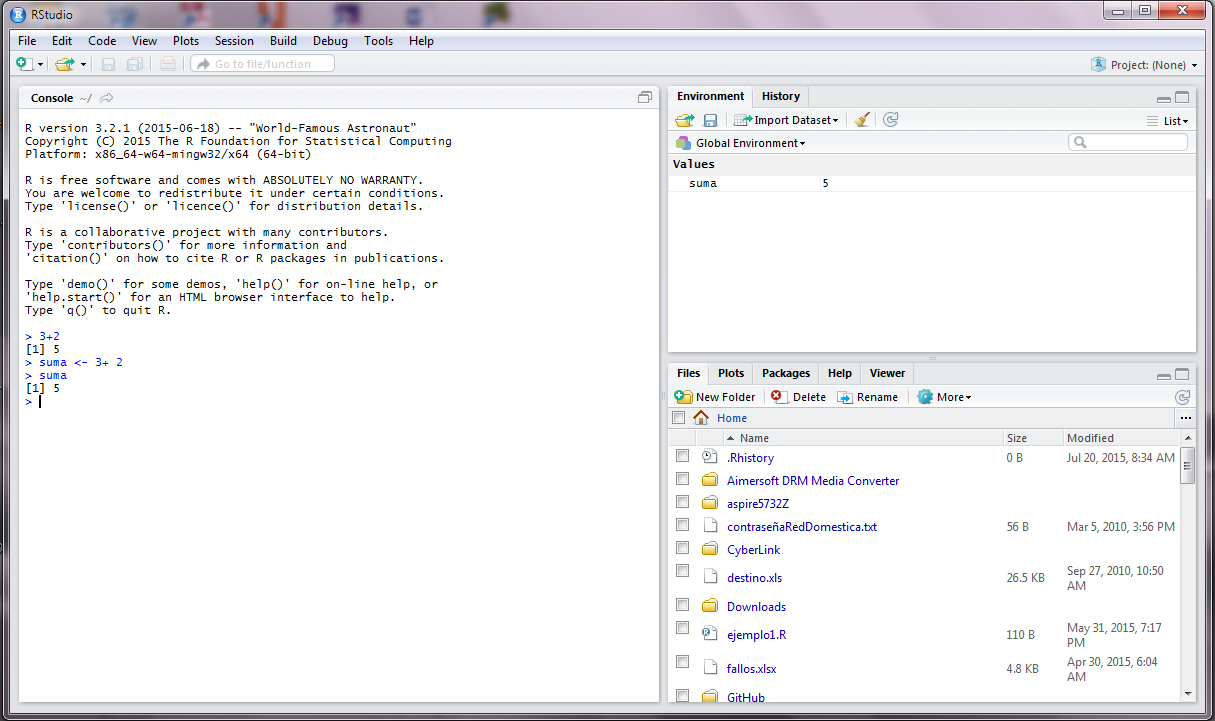Load a workspace in the Environment pane
Screen dimensions: 1215x721
(x=685, y=120)
